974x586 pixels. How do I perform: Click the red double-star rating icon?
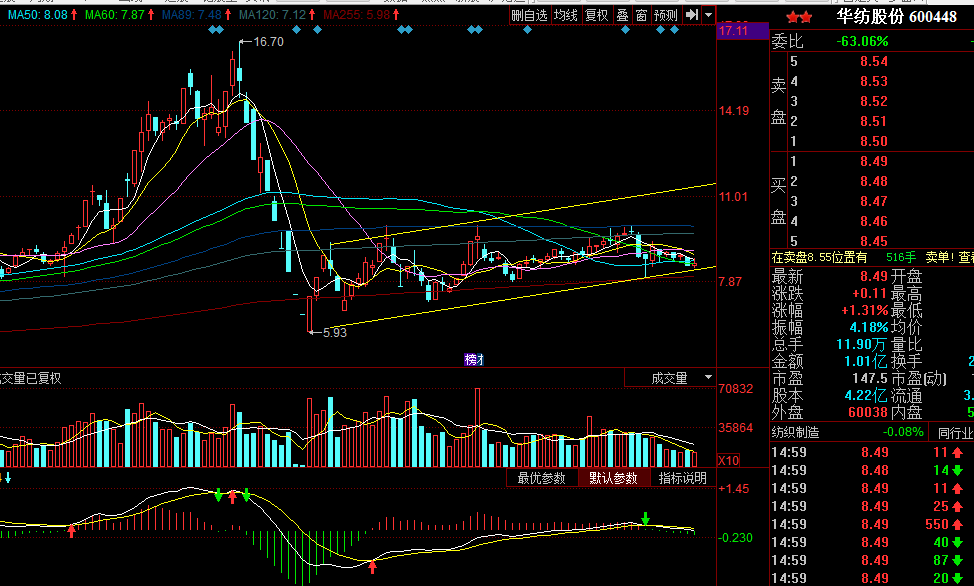[798, 17]
